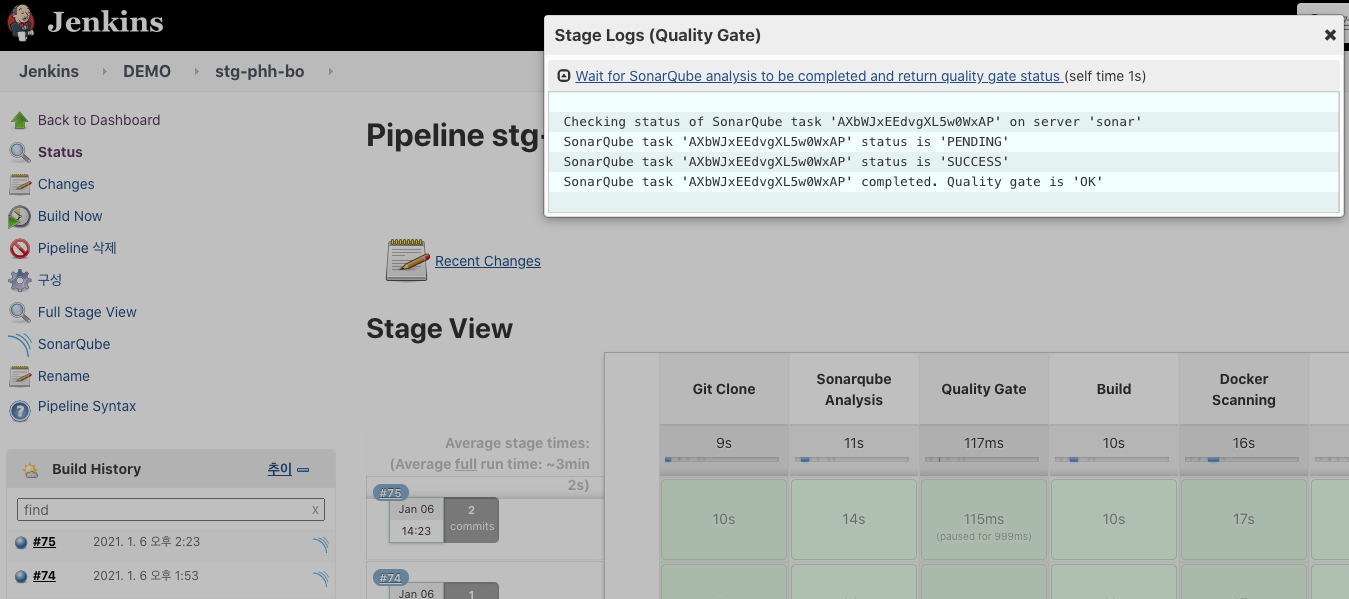Click the Git Clone average time bar
The height and width of the screenshot is (599, 1349).
tap(722, 460)
